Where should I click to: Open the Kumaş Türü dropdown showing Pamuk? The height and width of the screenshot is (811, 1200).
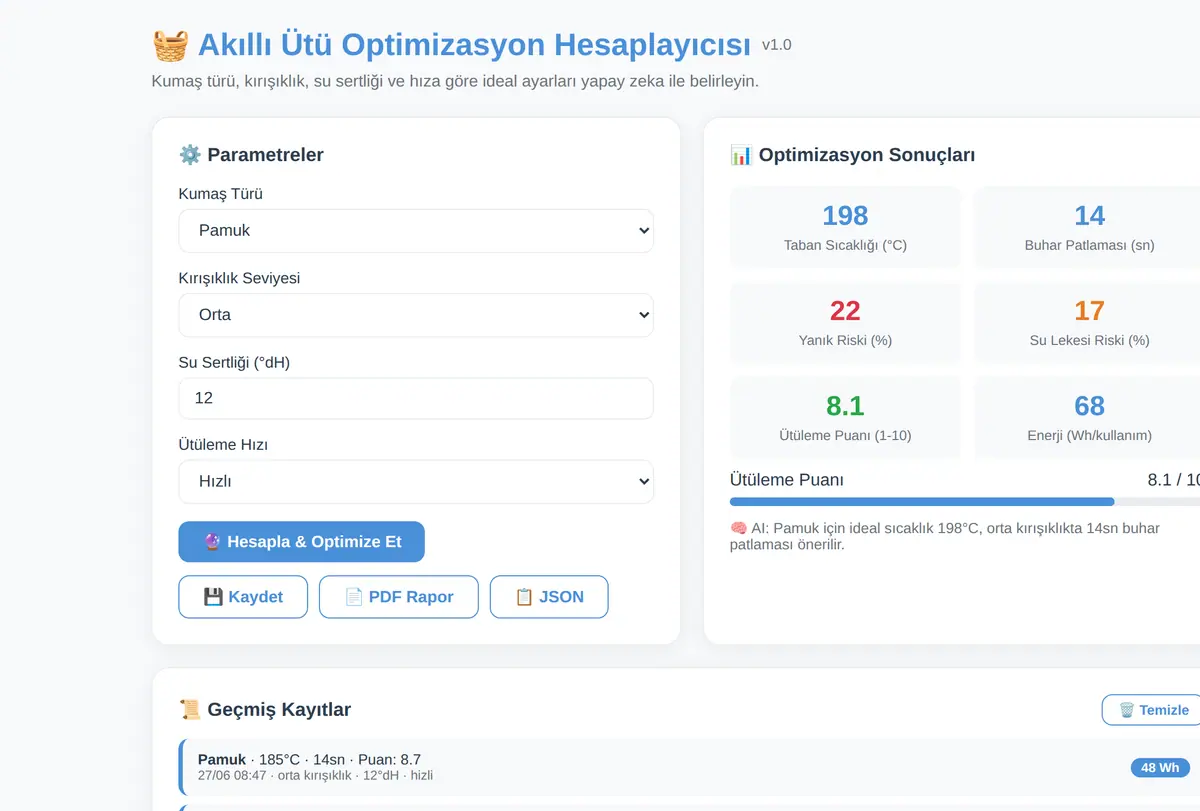click(416, 230)
